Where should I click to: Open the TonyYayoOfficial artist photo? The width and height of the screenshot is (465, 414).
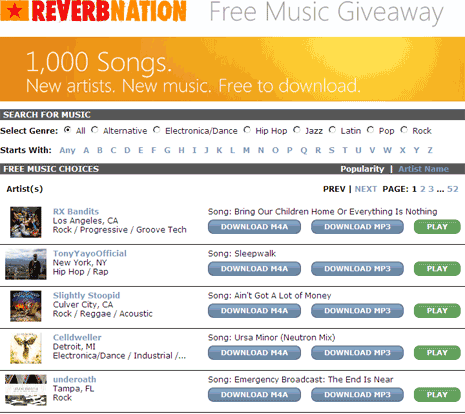click(x=26, y=264)
